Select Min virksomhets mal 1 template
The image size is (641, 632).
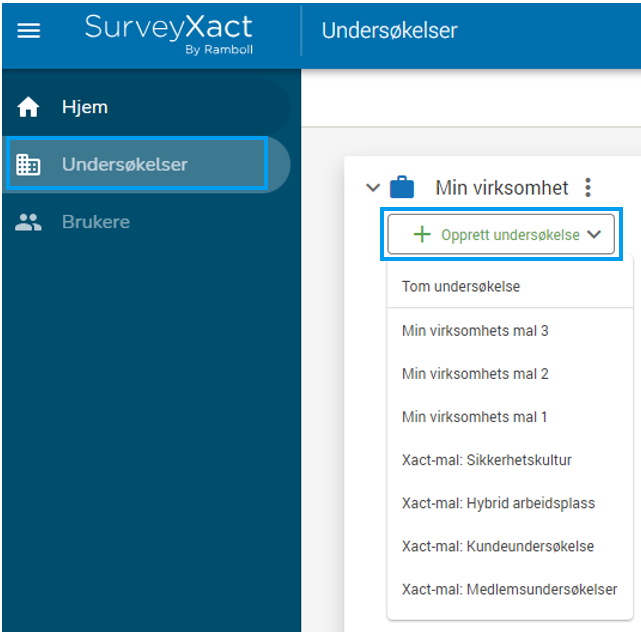click(510, 417)
